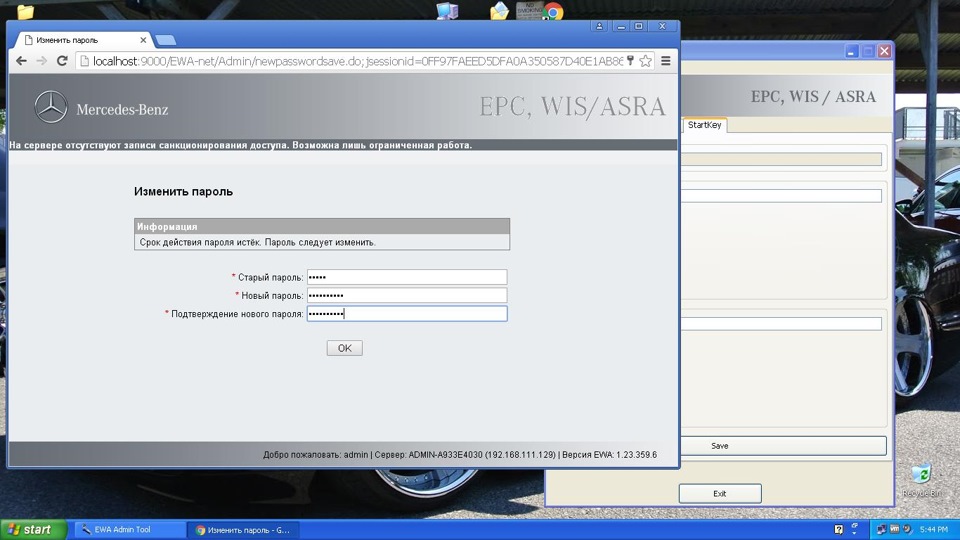Click the Mercedes-Benz star logo
The height and width of the screenshot is (540, 960).
click(x=51, y=107)
